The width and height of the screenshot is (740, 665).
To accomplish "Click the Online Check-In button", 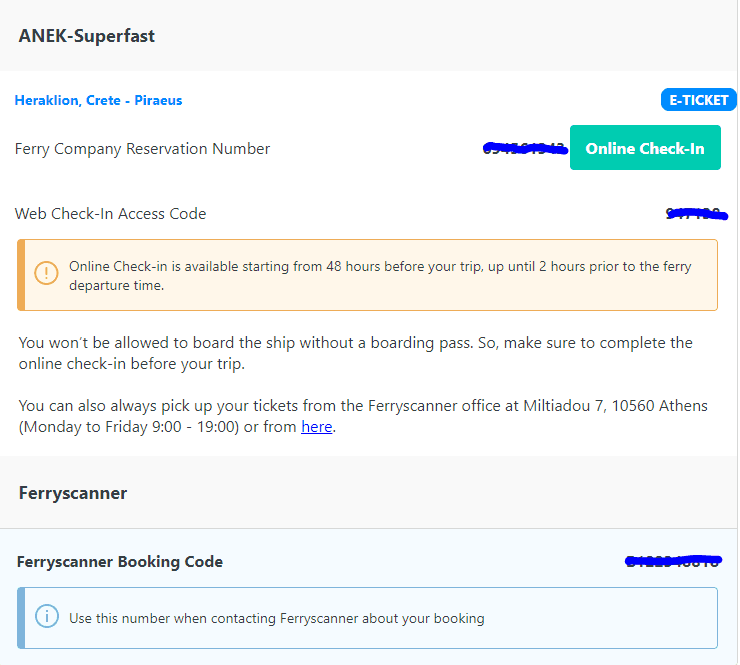I will click(x=645, y=148).
